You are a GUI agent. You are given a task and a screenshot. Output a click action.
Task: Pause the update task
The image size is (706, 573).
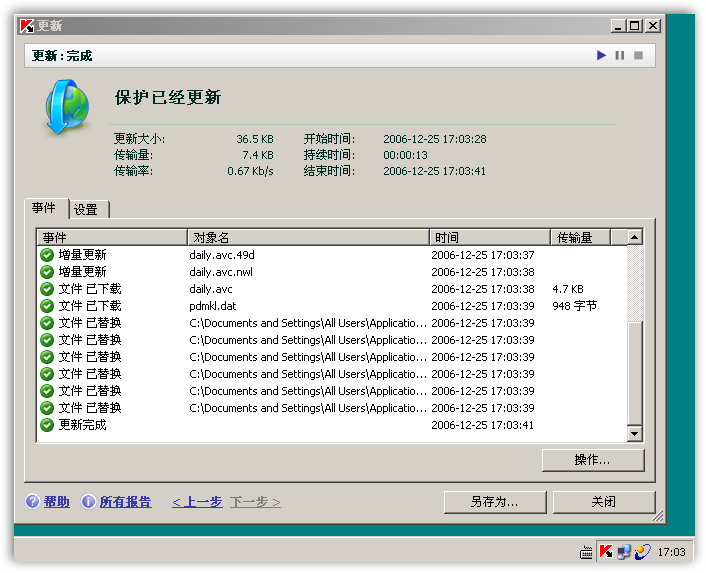tap(620, 55)
